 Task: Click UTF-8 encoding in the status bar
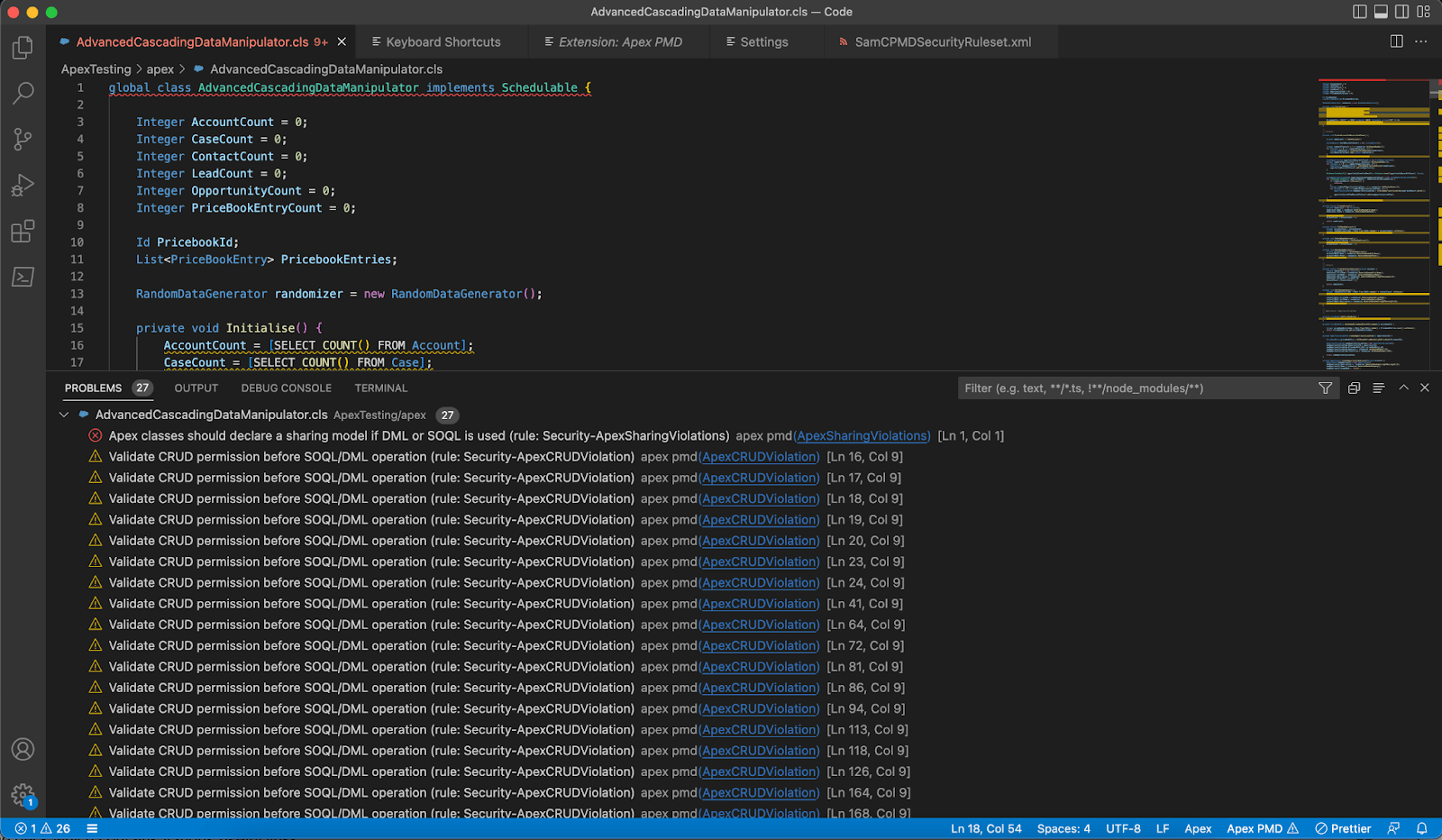click(1123, 827)
